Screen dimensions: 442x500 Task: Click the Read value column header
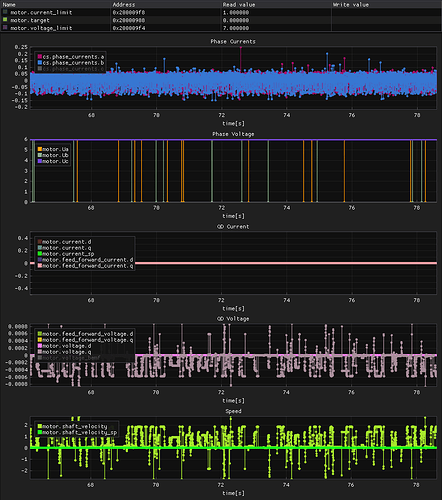239,5
